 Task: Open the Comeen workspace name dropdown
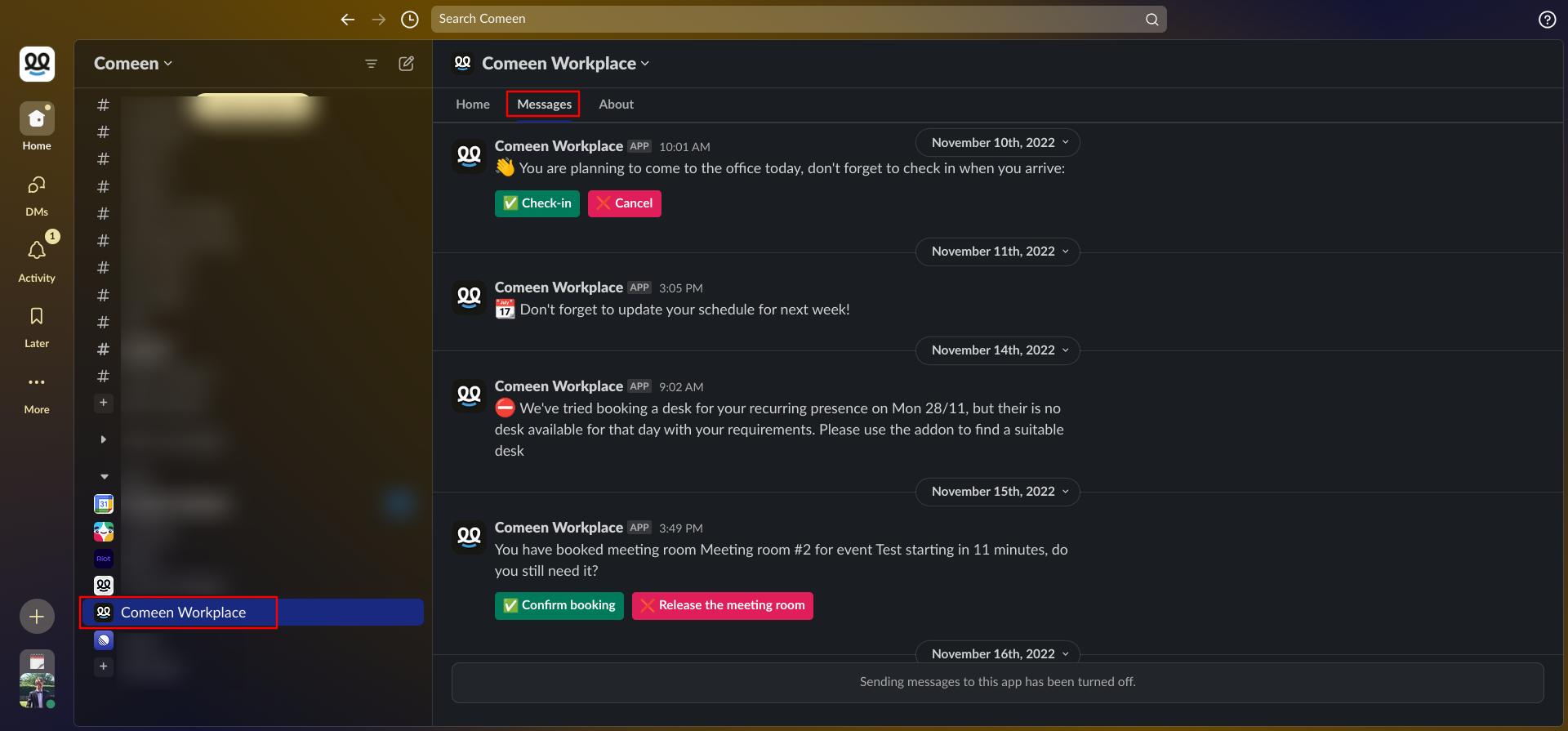click(x=133, y=64)
